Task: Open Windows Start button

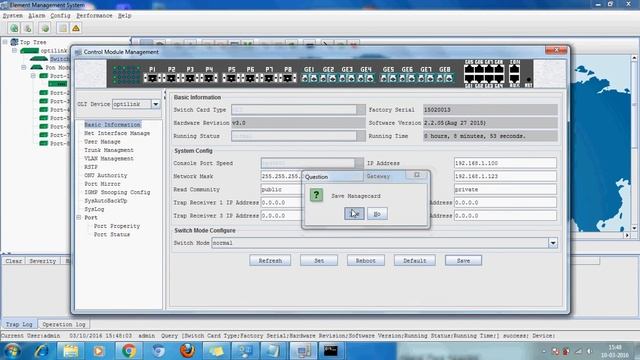Action: click(12, 351)
